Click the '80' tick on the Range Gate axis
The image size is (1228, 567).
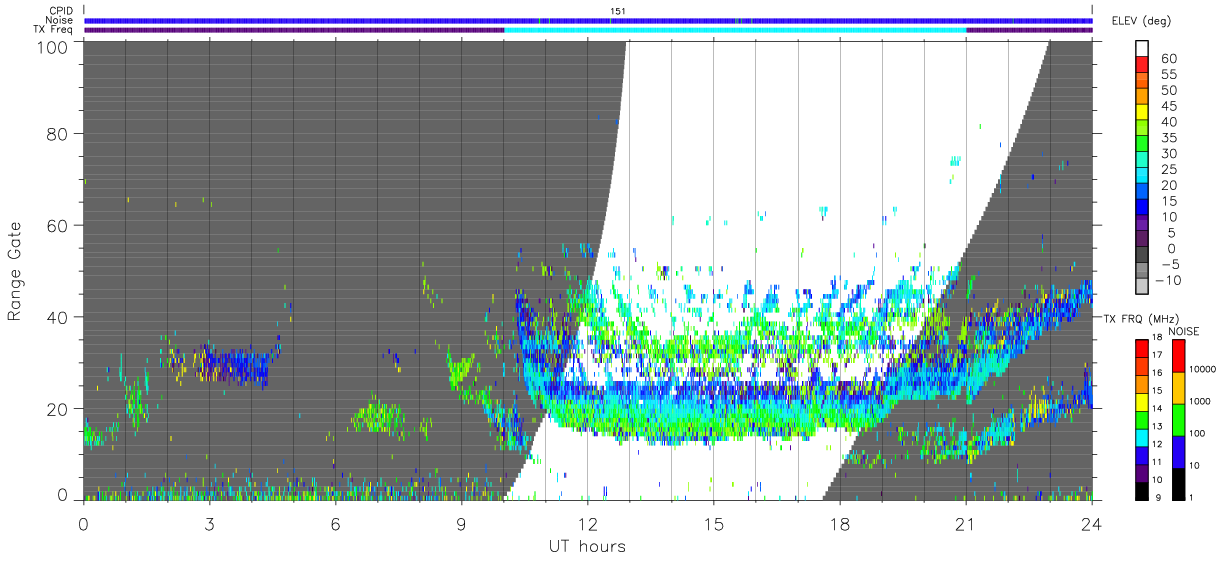(57, 133)
